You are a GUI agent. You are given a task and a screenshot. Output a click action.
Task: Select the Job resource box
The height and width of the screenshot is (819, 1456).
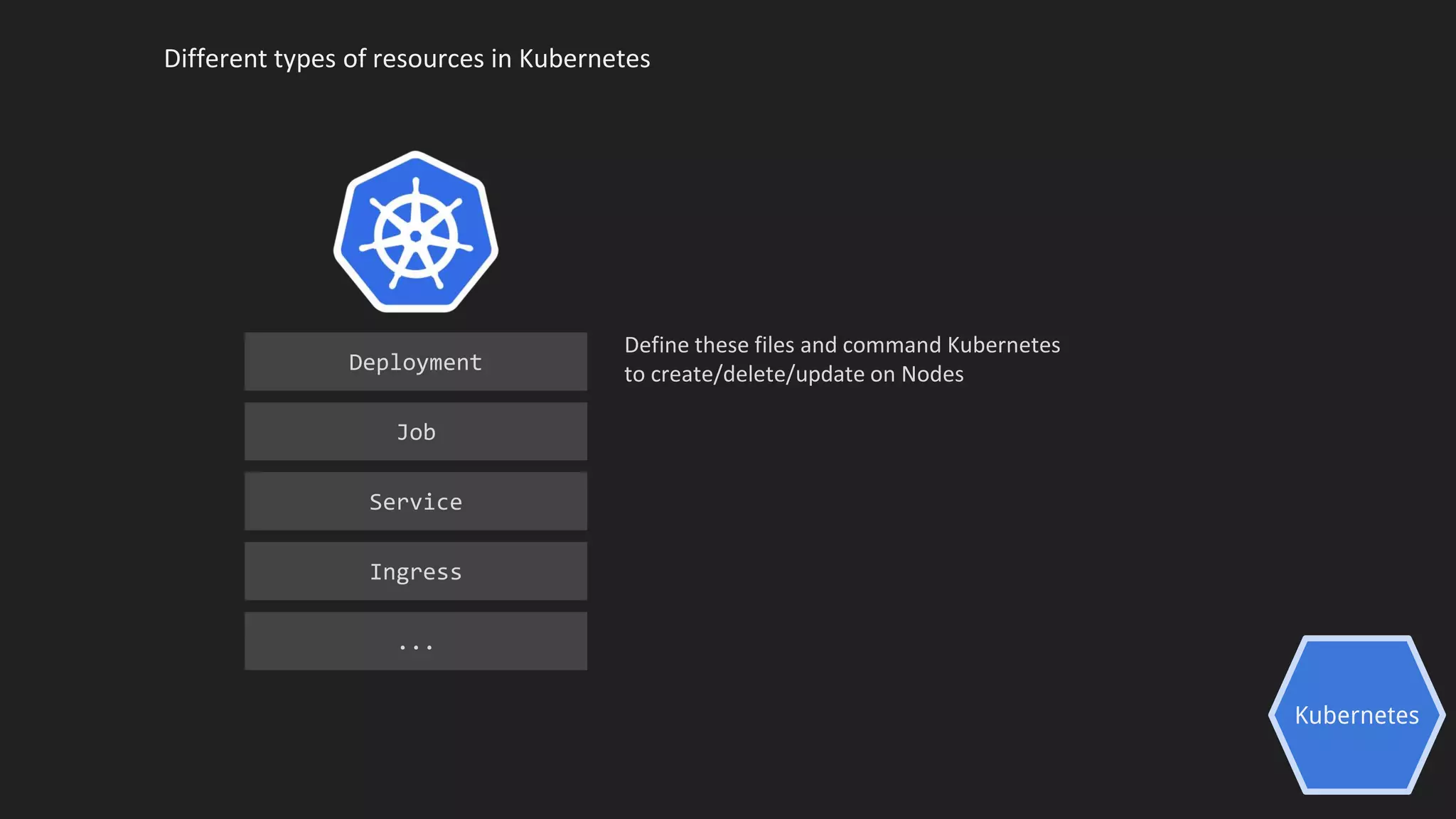[x=416, y=432]
